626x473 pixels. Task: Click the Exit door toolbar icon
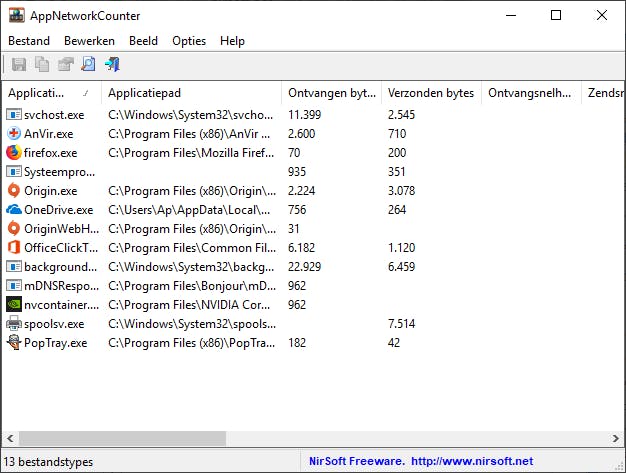(x=112, y=65)
